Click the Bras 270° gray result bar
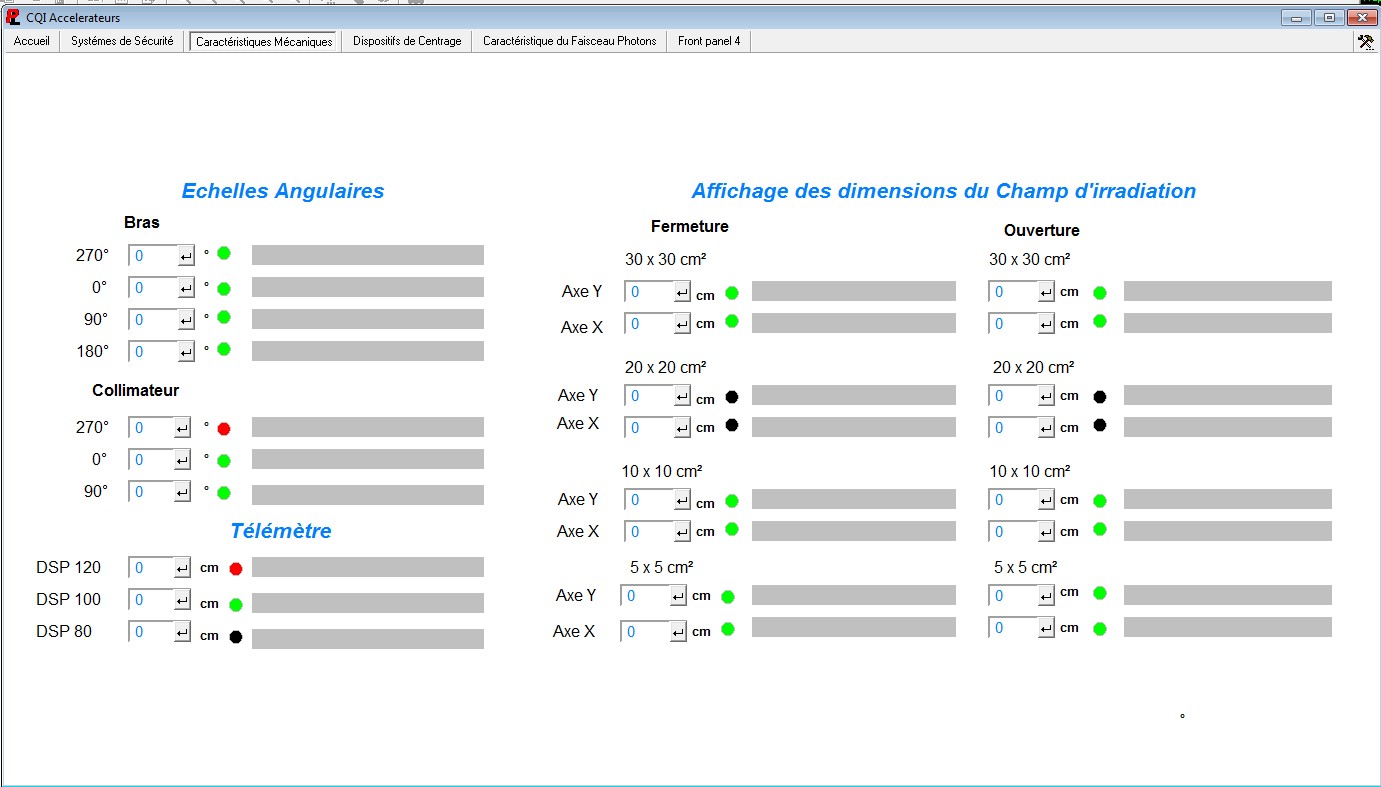Image resolution: width=1381 pixels, height=787 pixels. (x=368, y=255)
